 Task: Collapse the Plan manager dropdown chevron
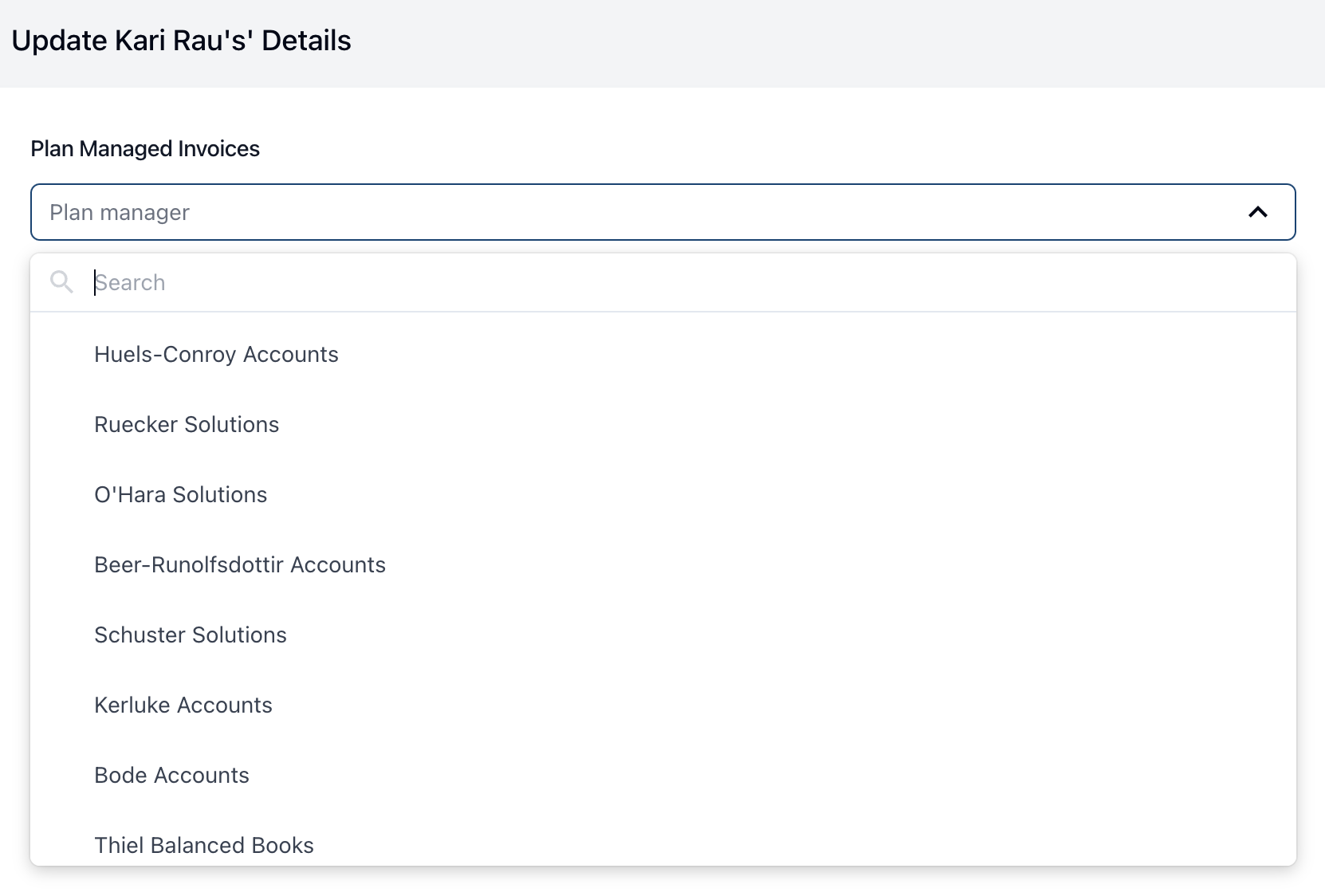pyautogui.click(x=1257, y=212)
